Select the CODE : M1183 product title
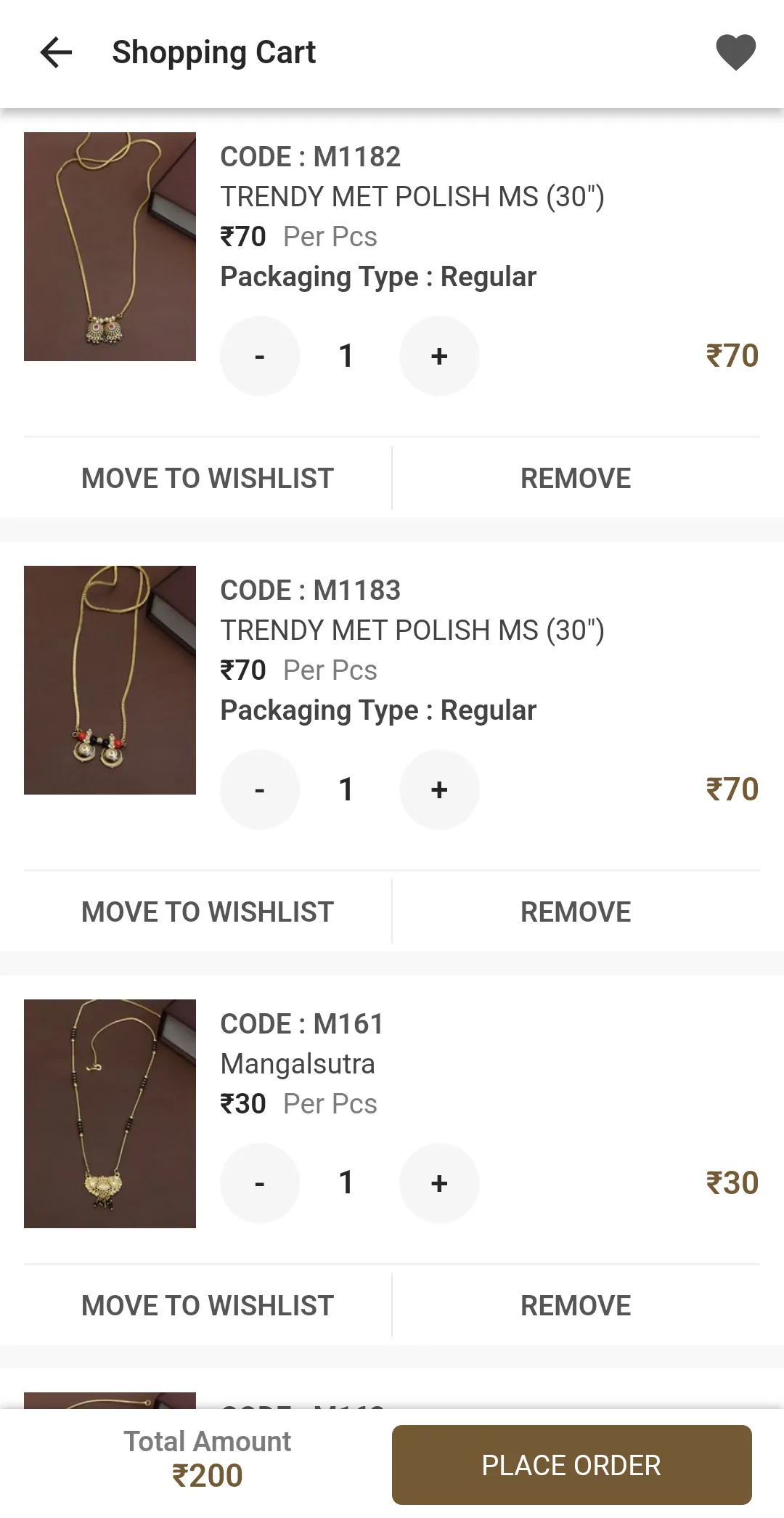 (311, 590)
